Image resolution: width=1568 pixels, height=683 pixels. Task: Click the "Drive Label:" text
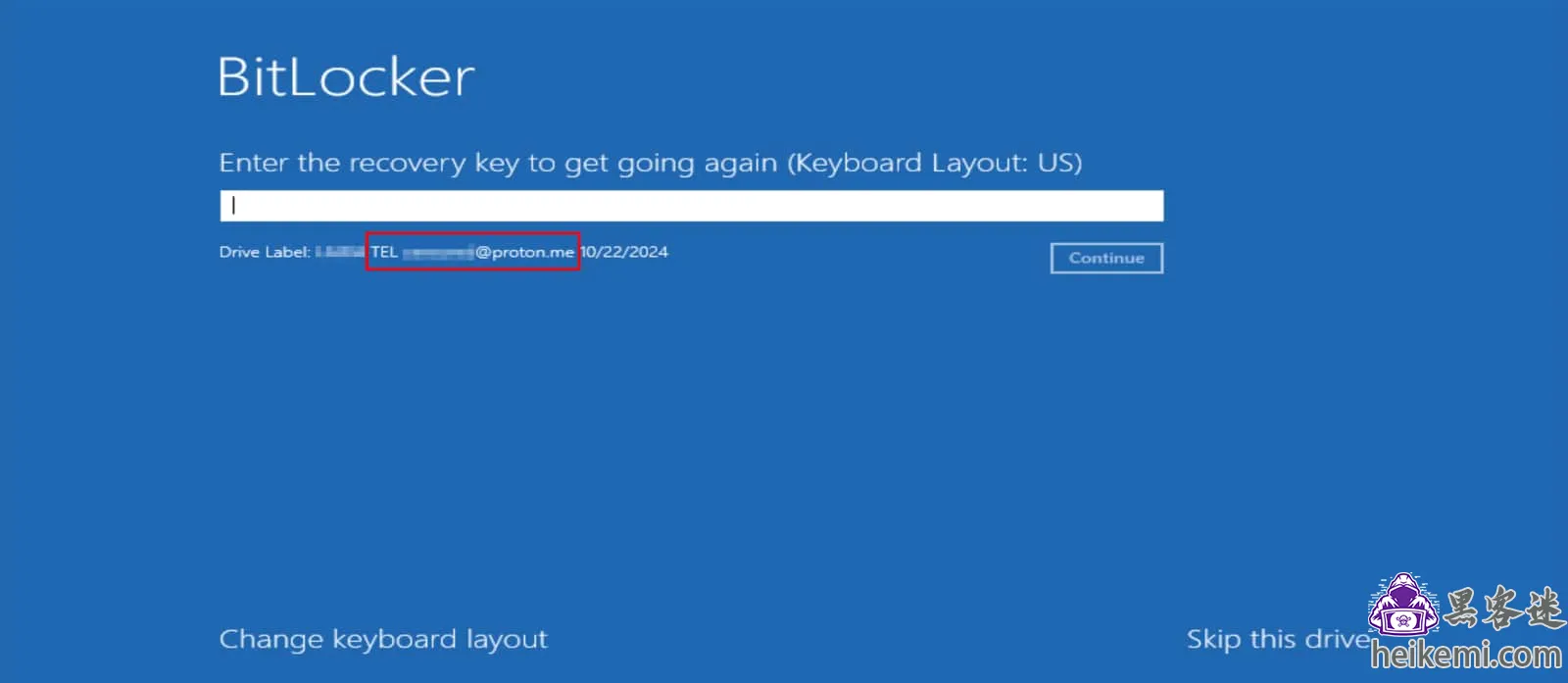(265, 252)
